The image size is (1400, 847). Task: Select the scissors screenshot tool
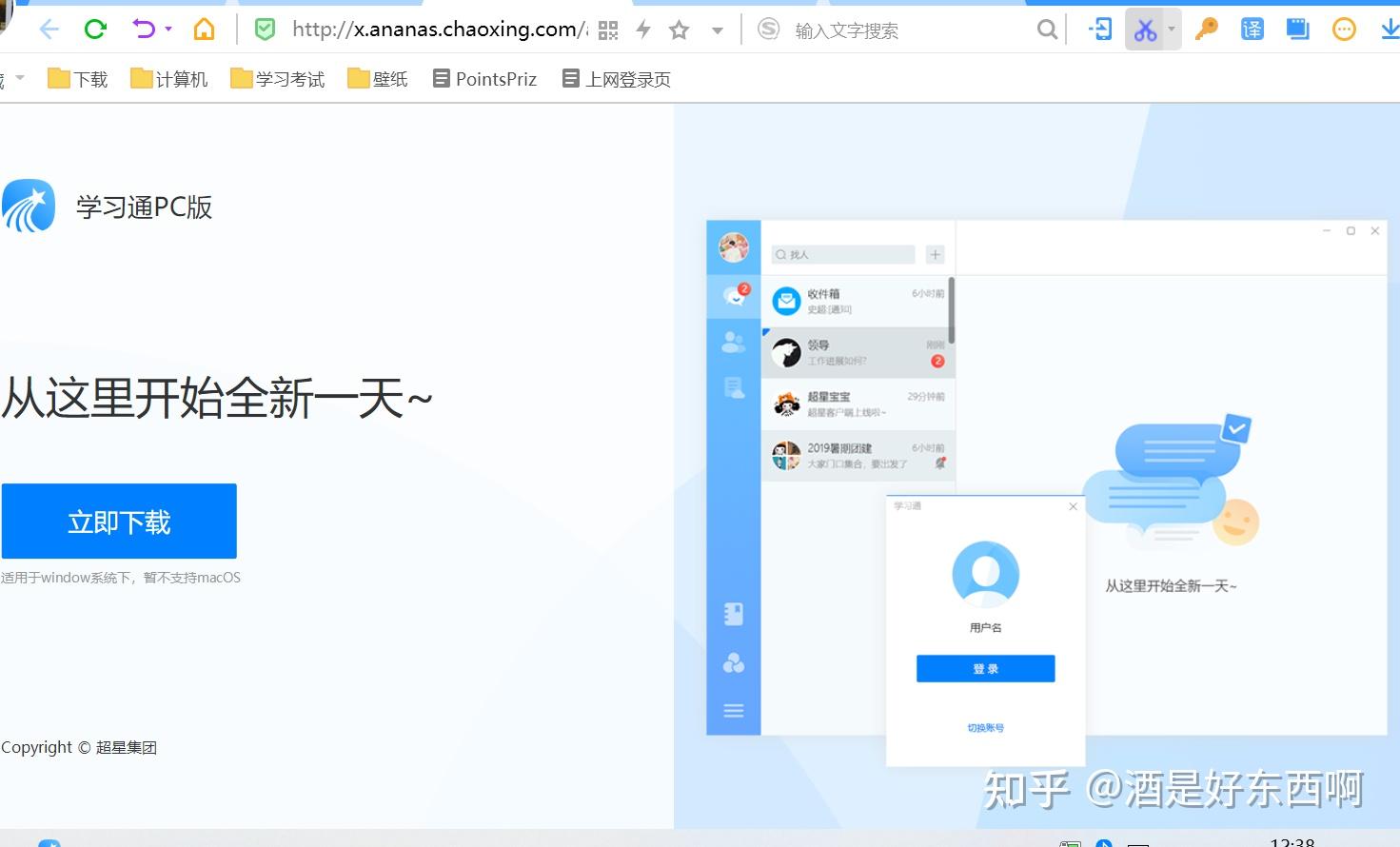[1144, 30]
